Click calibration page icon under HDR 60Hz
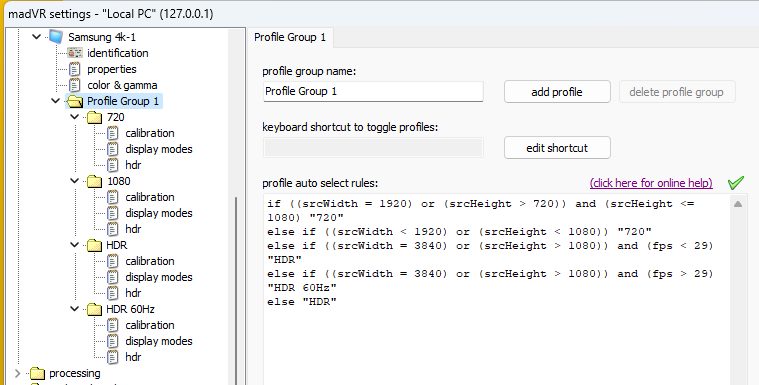The image size is (759, 385). [112, 325]
